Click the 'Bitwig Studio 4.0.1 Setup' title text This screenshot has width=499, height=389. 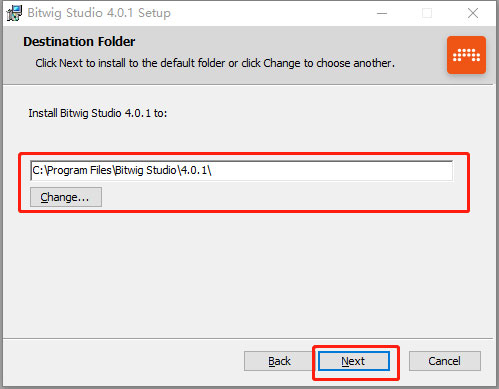(x=99, y=13)
